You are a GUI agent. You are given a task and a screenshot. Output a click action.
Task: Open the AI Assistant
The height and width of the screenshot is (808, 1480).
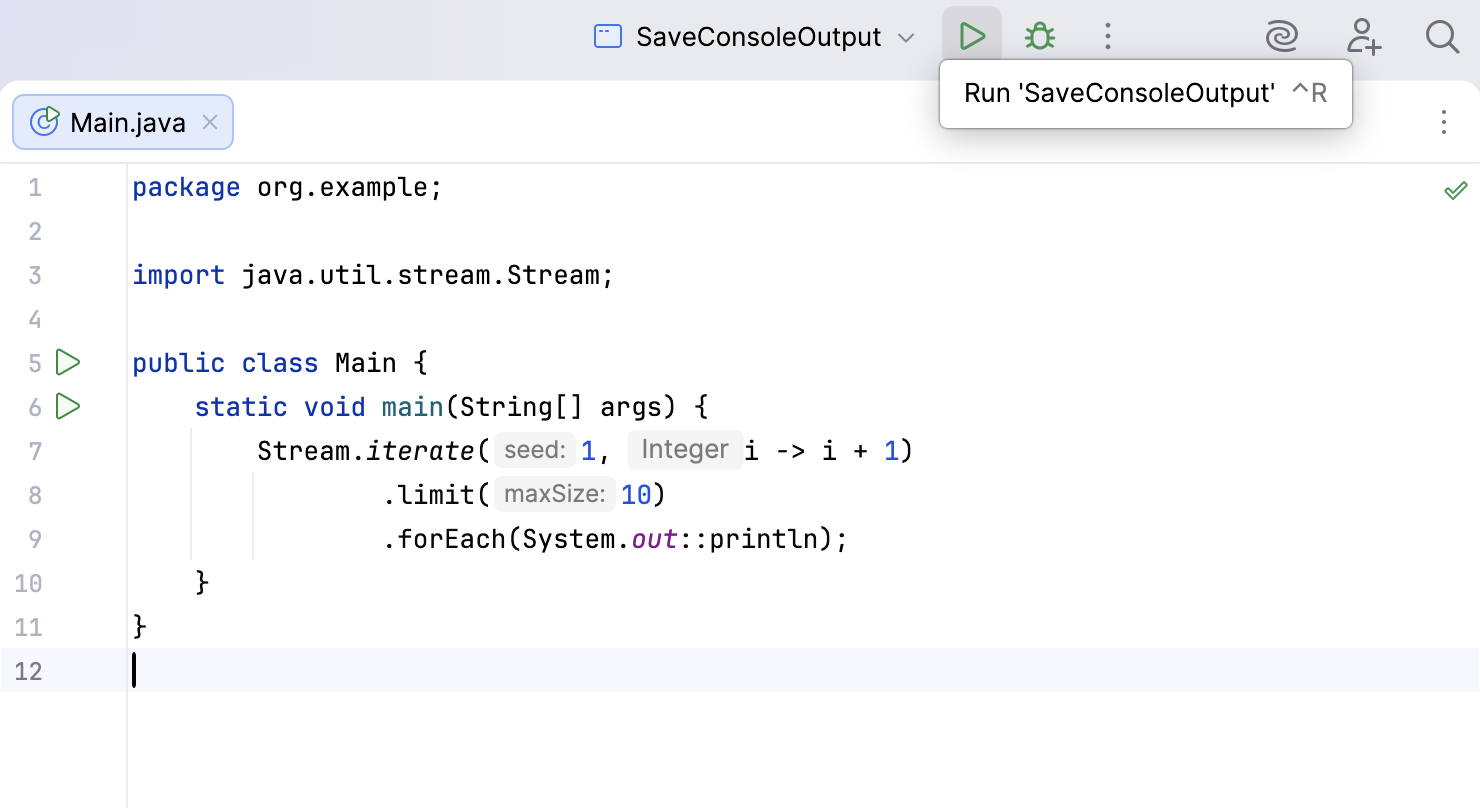tap(1281, 35)
